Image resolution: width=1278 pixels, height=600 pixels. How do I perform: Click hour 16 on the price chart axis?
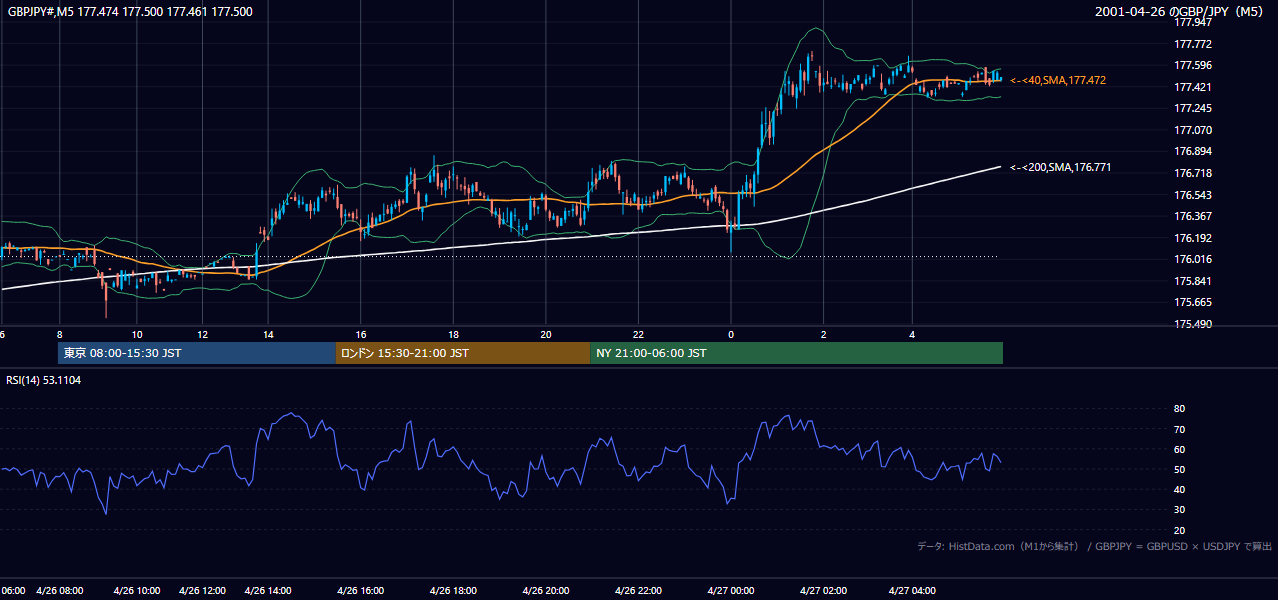pos(361,334)
